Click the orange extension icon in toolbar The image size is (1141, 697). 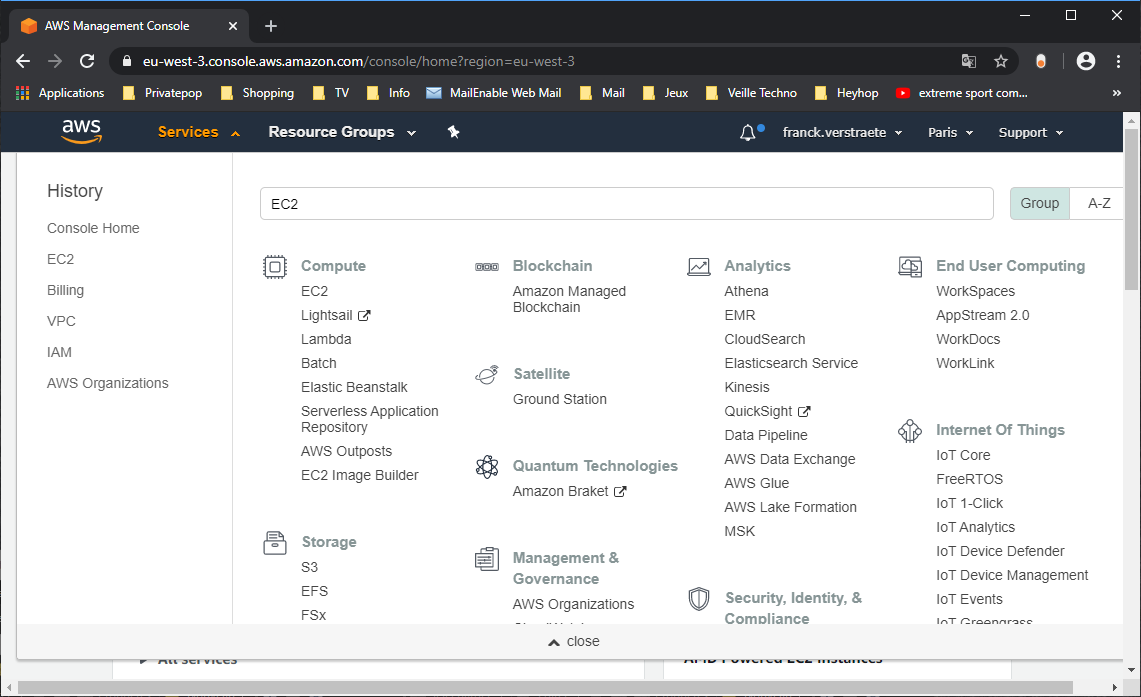(x=1041, y=61)
